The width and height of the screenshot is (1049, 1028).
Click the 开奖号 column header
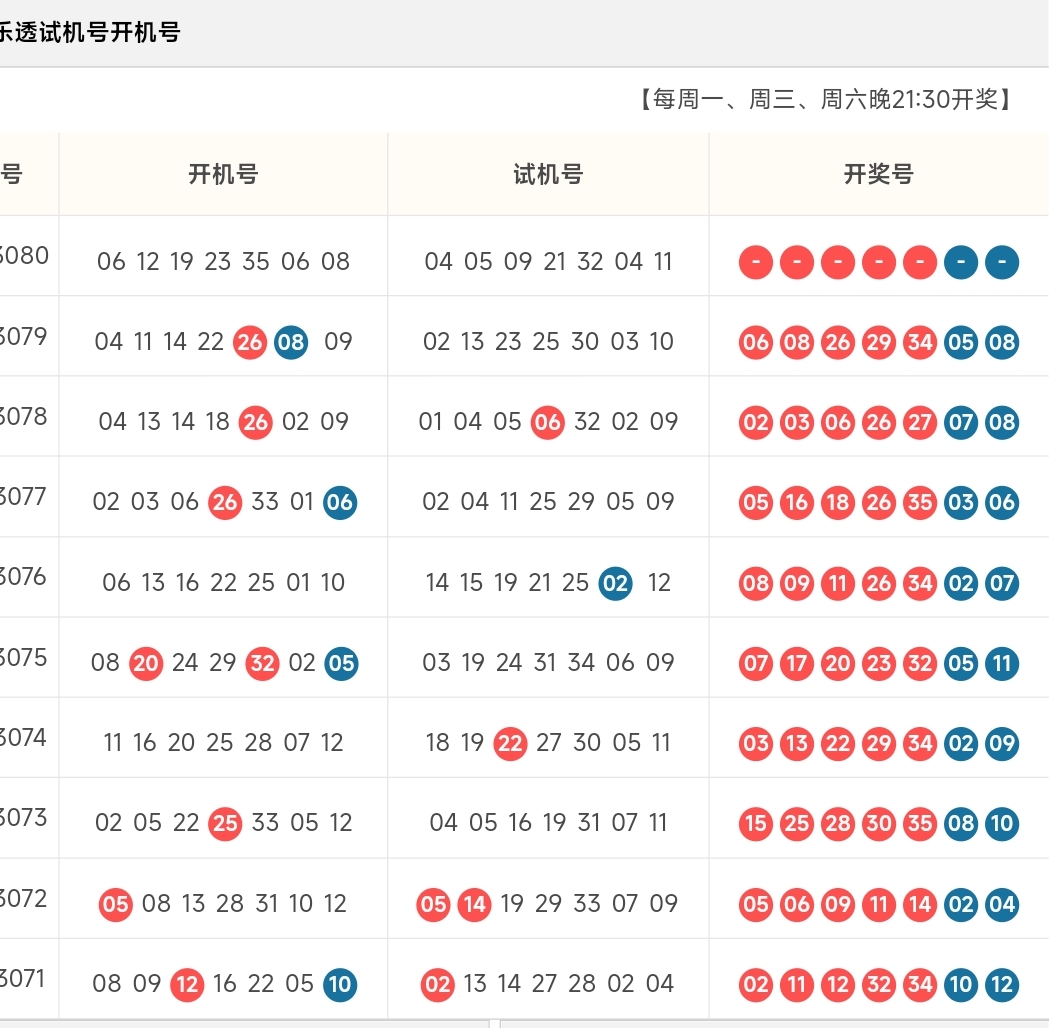click(x=878, y=174)
